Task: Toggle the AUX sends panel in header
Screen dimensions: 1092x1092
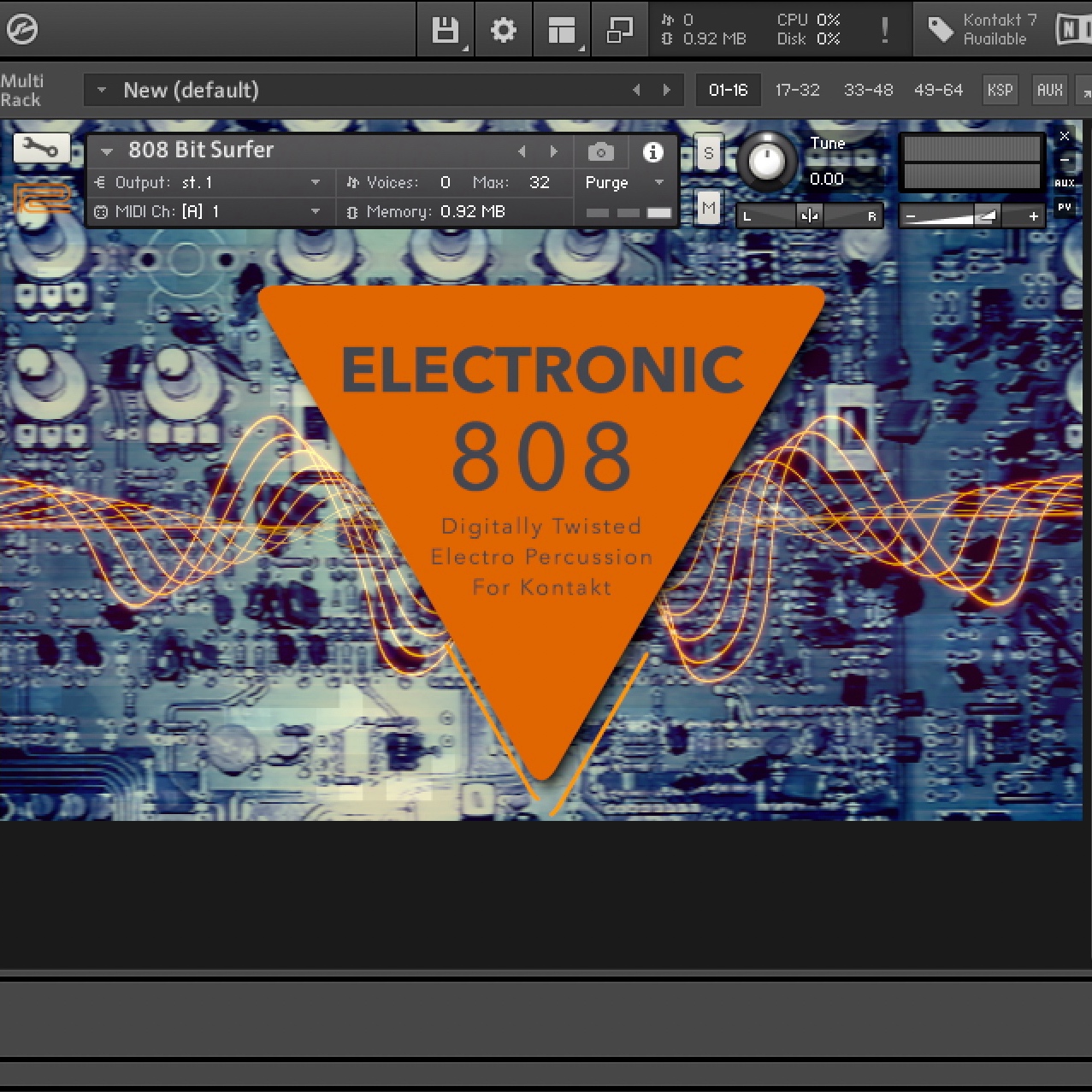Action: 1049,90
